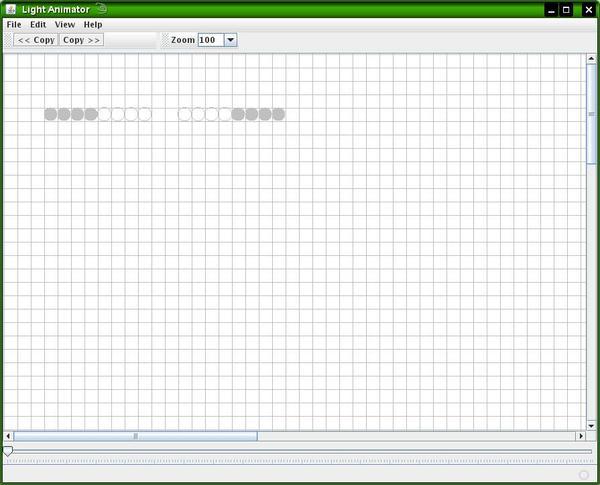Open the Help menu
Image resolution: width=600 pixels, height=485 pixels.
93,24
